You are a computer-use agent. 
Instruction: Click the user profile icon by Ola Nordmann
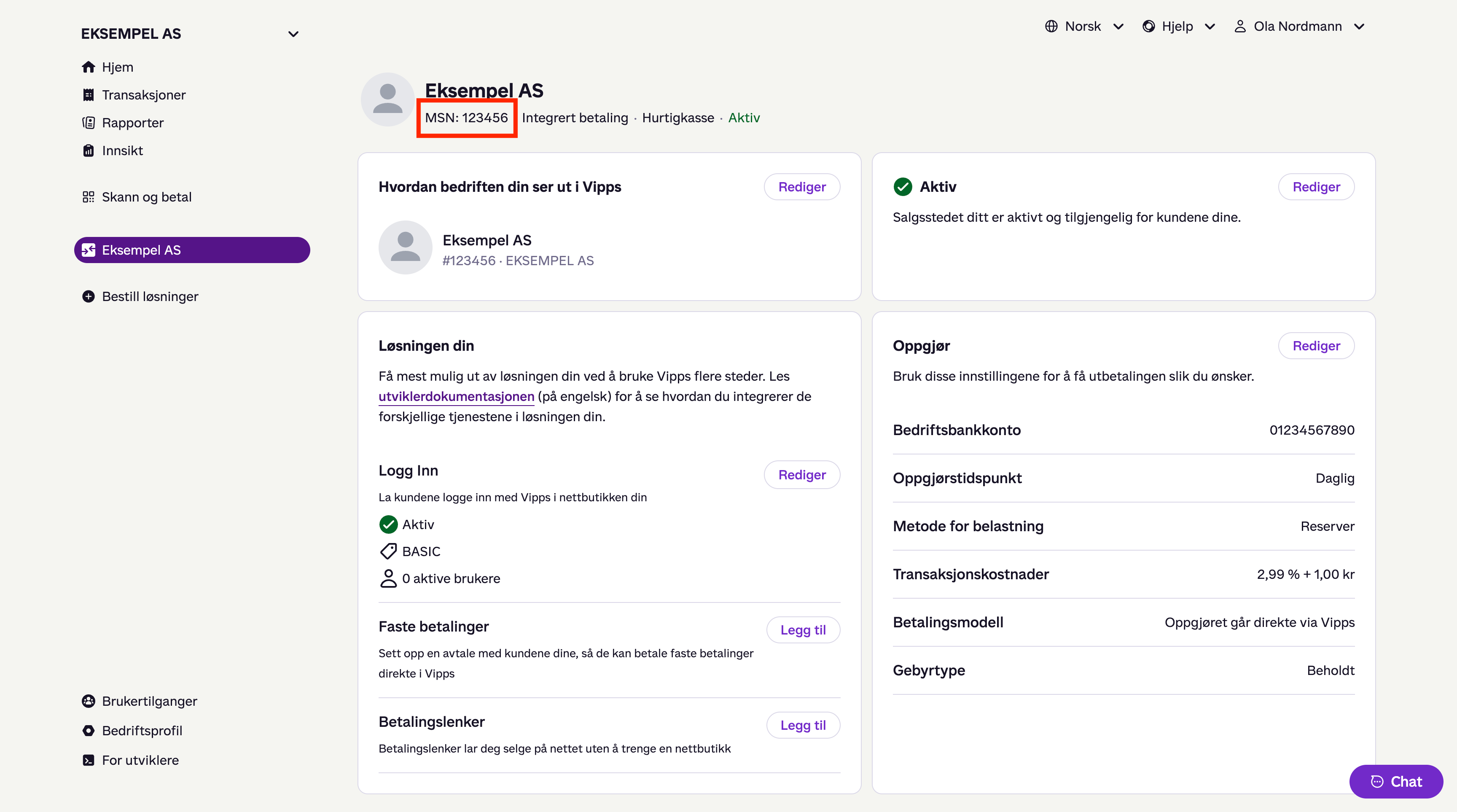pyautogui.click(x=1240, y=27)
